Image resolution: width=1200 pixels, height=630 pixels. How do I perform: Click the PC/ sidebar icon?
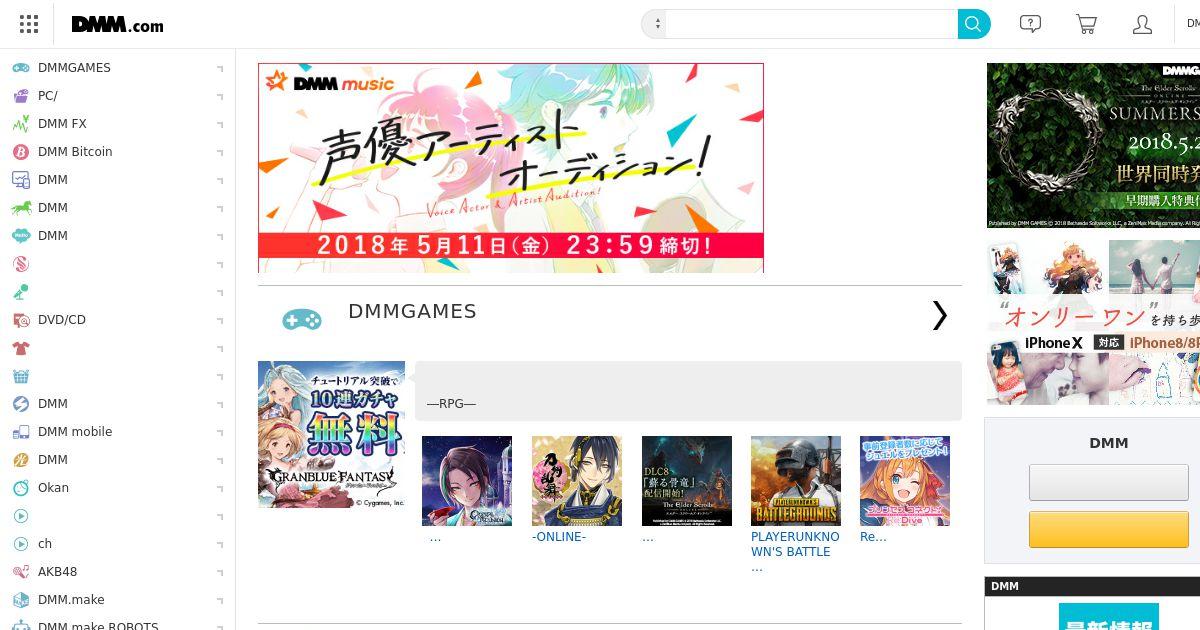pos(21,96)
